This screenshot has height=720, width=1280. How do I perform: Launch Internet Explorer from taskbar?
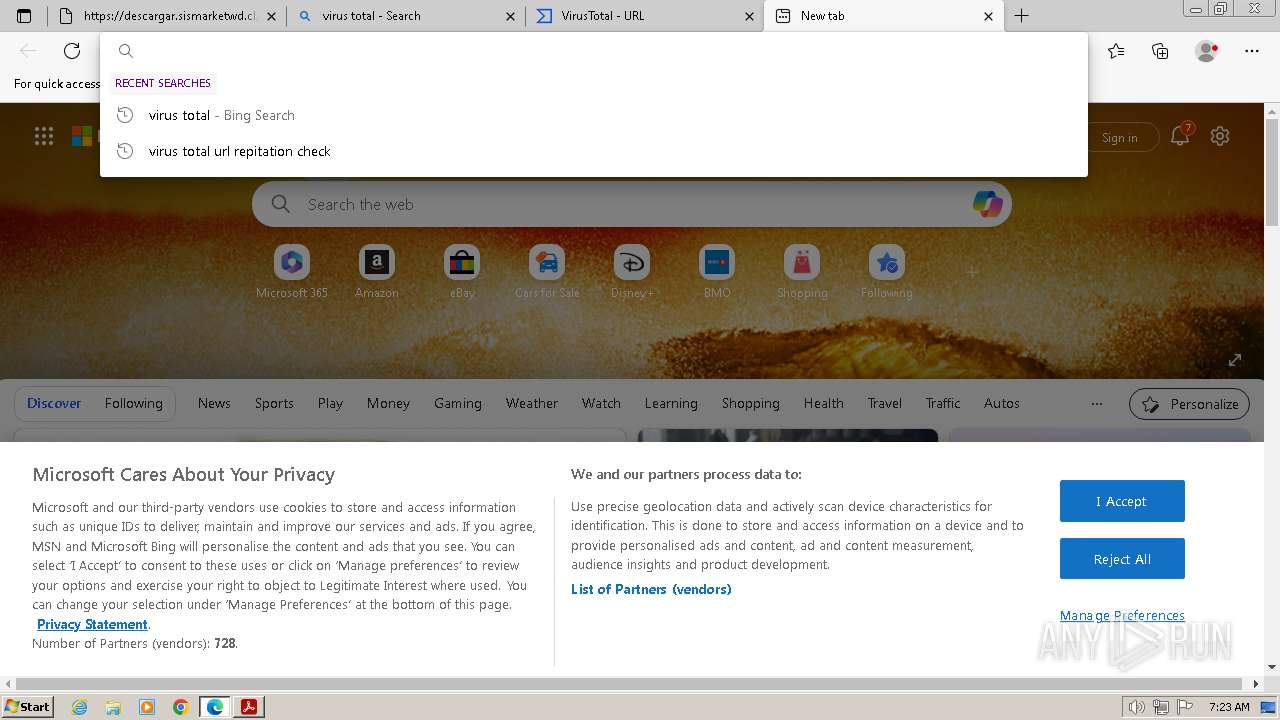click(x=80, y=707)
